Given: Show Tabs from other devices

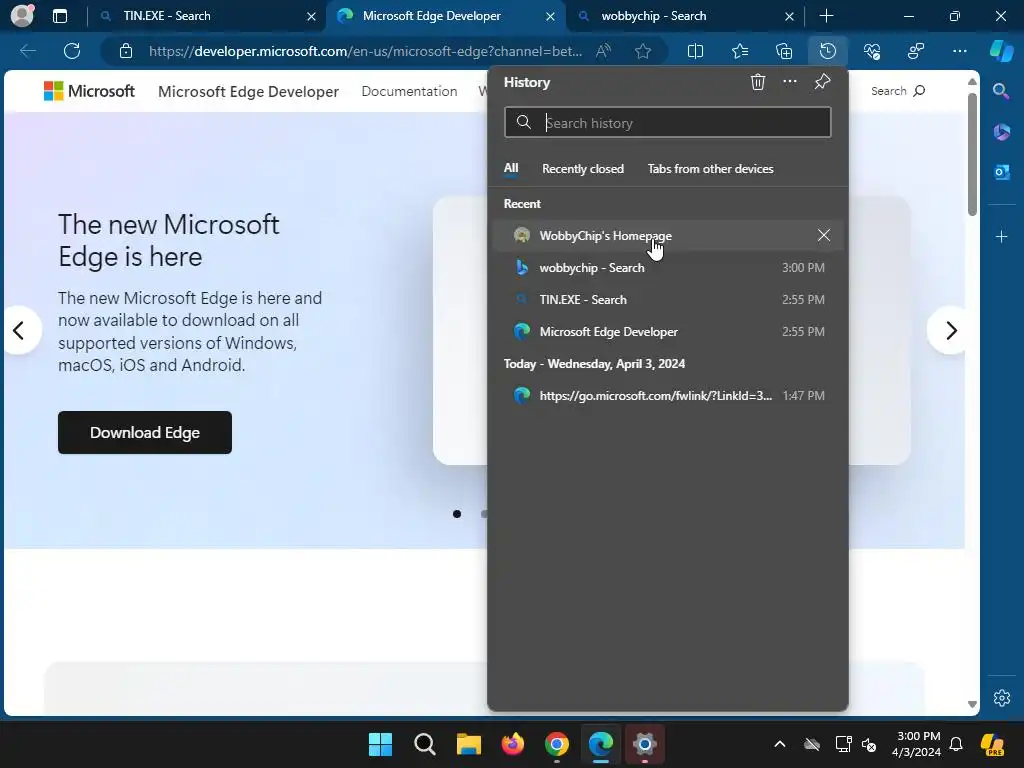Looking at the screenshot, I should [x=711, y=168].
